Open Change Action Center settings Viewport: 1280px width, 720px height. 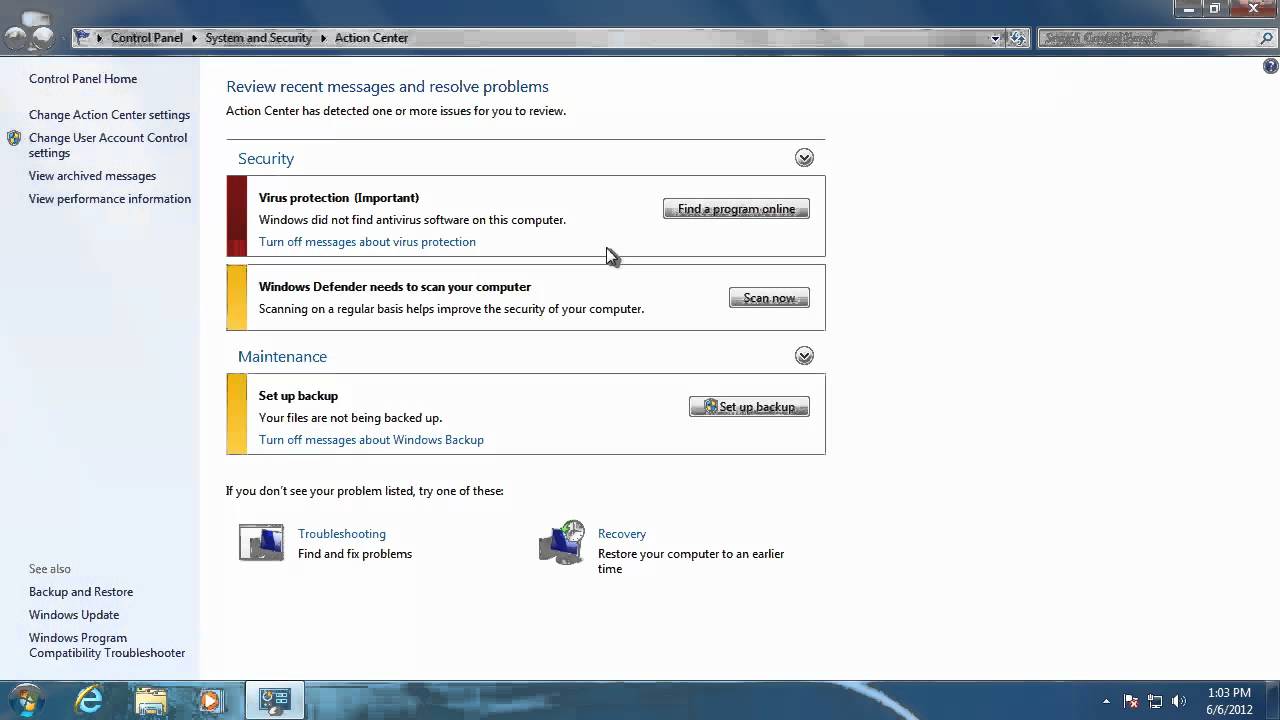coord(109,115)
